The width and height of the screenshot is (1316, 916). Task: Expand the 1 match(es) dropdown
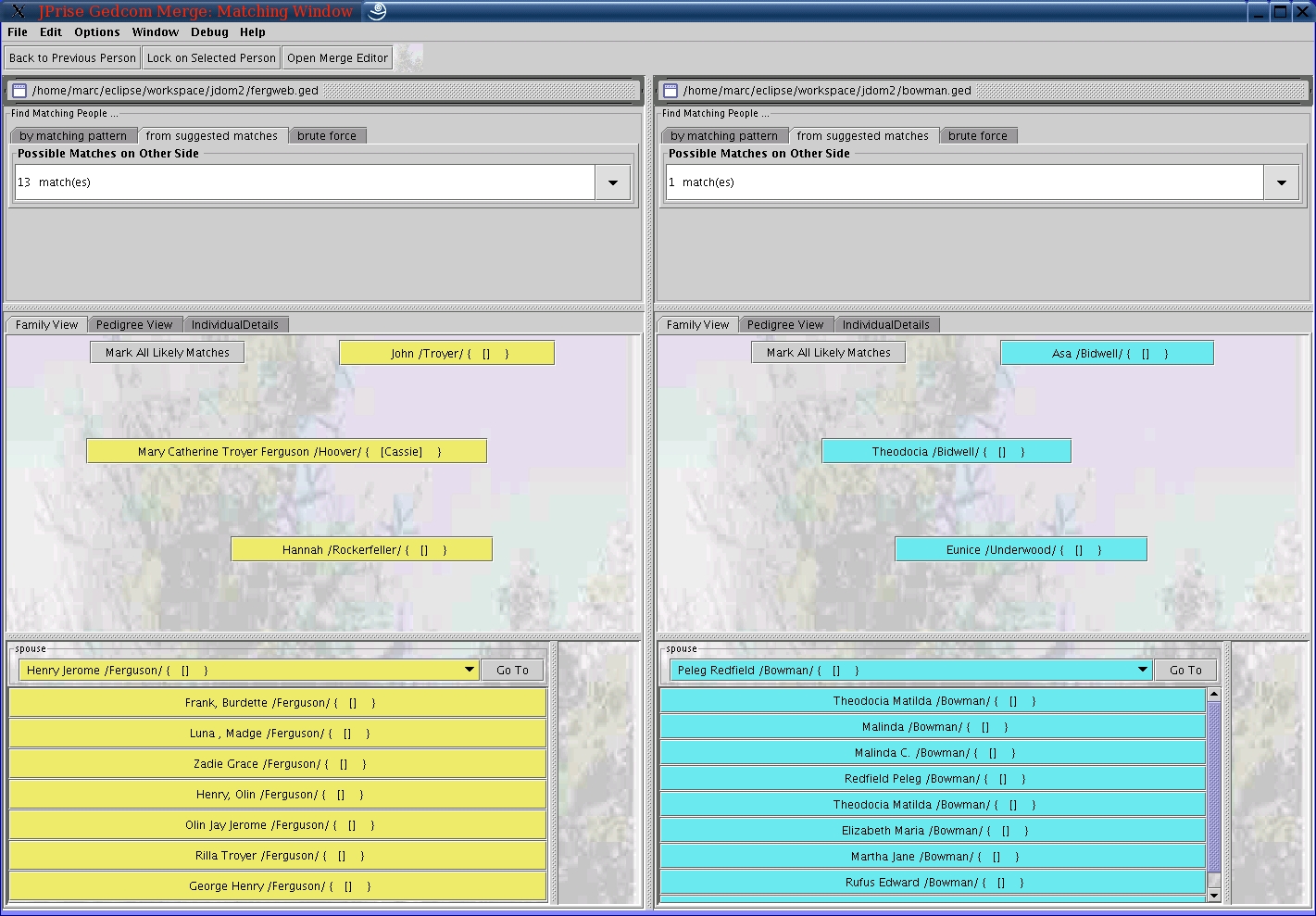tap(1281, 182)
